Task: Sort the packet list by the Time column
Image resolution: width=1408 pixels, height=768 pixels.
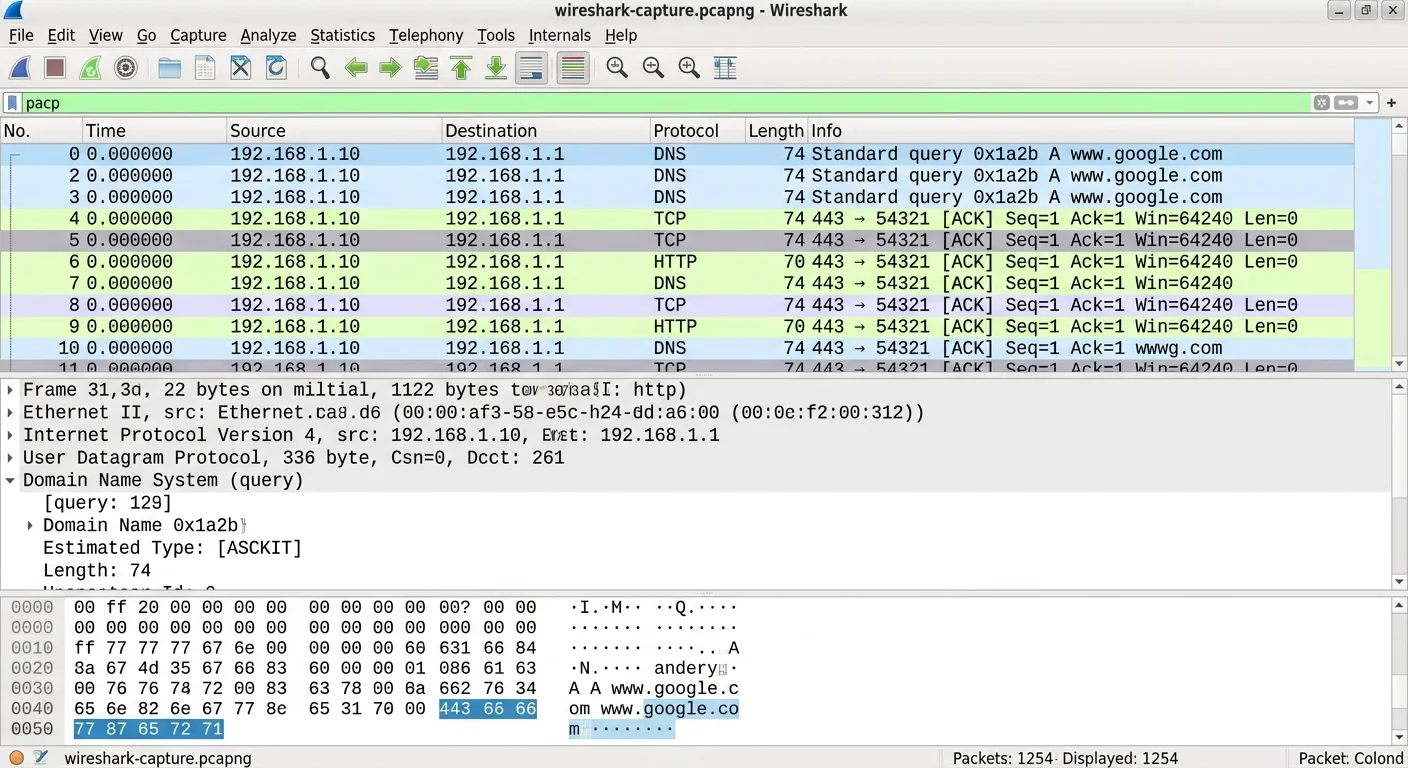Action: pos(154,131)
